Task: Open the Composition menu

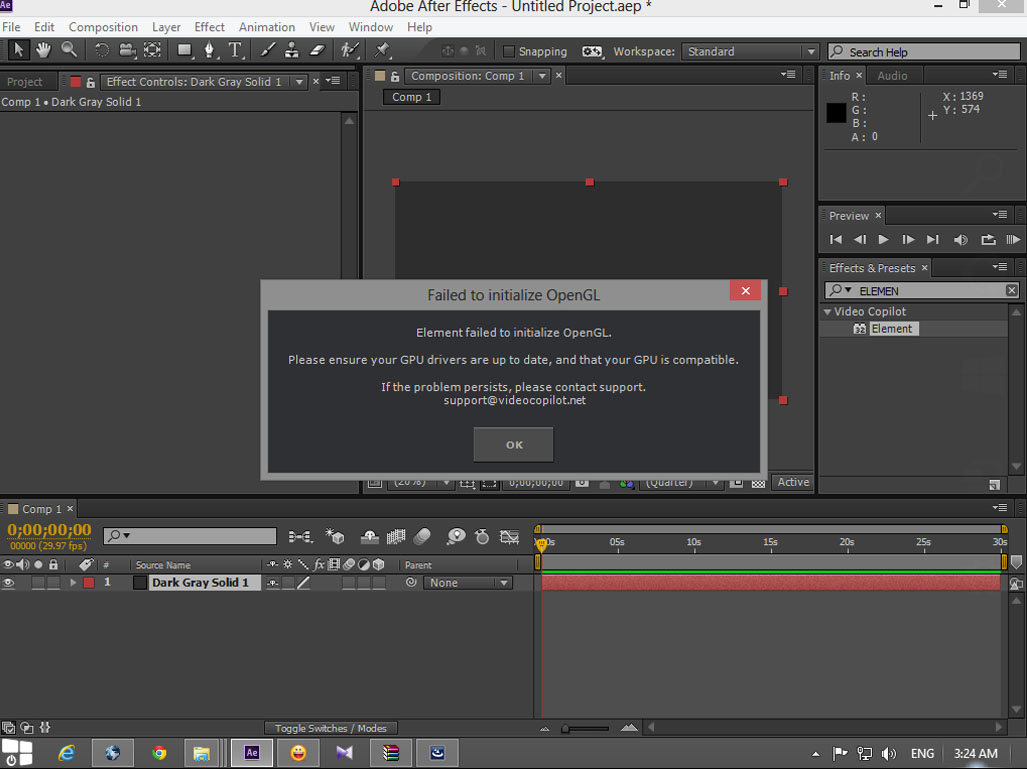Action: pyautogui.click(x=103, y=27)
